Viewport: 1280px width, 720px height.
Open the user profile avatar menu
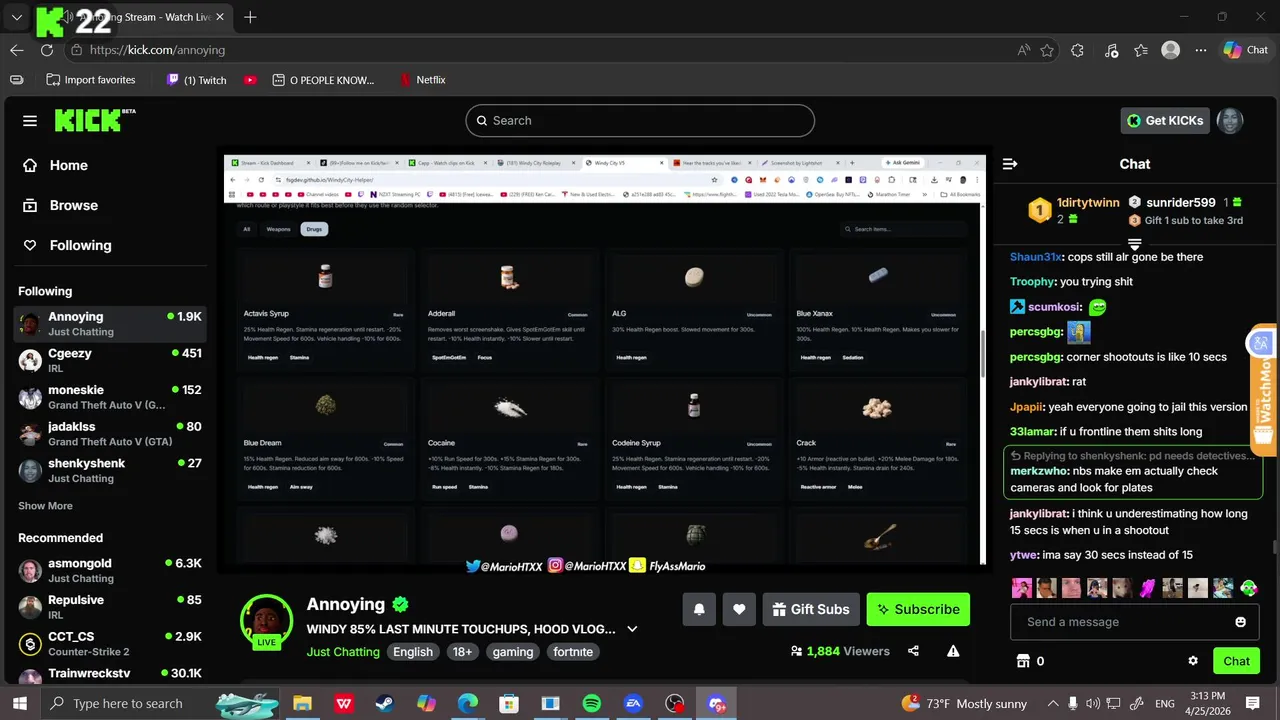(x=1230, y=120)
